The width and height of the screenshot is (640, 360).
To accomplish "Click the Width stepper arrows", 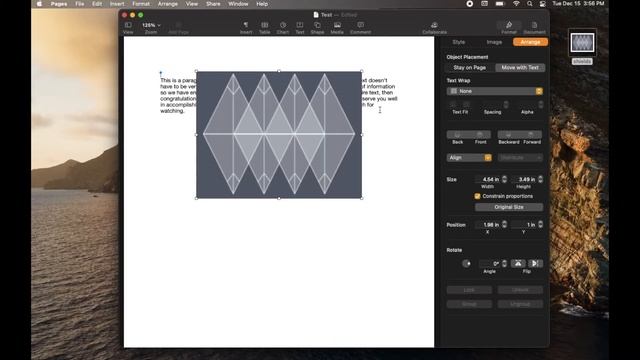I will coord(504,179).
